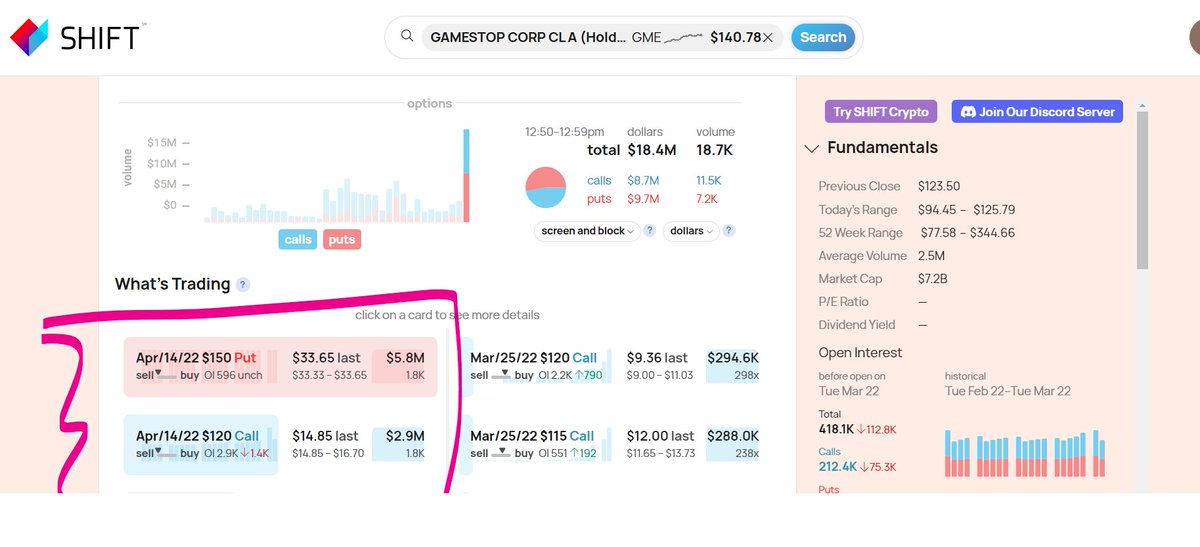Clear the GameStop search with X

click(x=768, y=37)
